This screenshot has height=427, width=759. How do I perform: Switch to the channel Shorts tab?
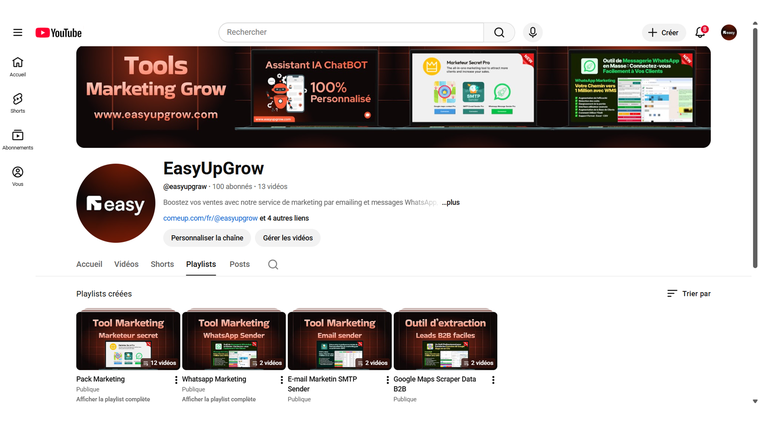click(x=162, y=264)
